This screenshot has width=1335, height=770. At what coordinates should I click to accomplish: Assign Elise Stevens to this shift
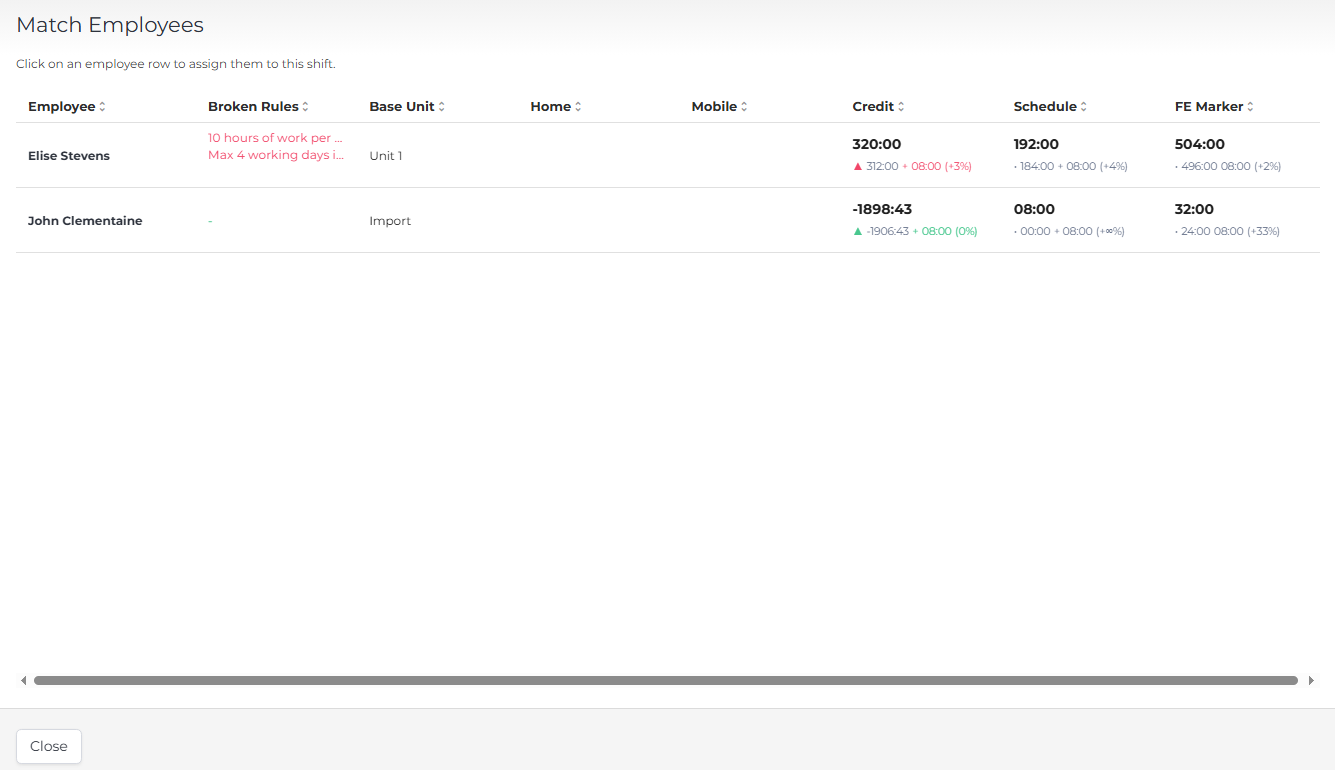tap(69, 156)
